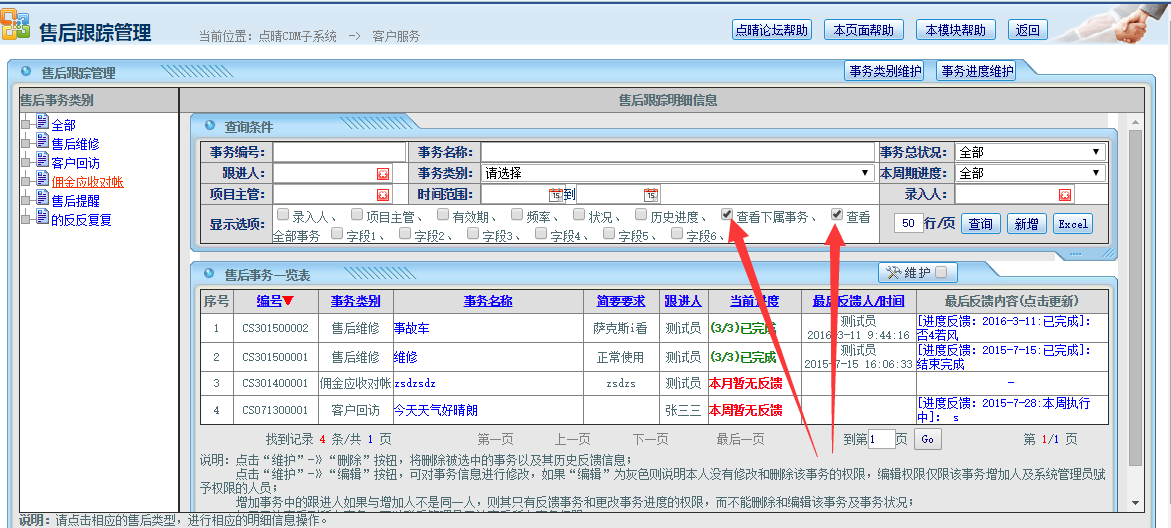Open the end date calendar picker

click(650, 195)
